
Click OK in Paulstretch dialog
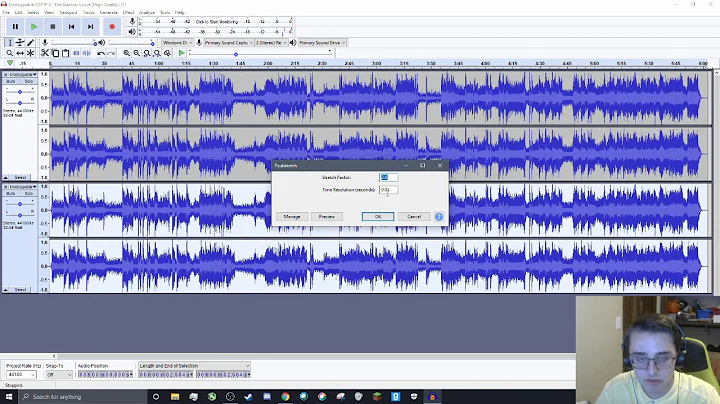[x=378, y=217]
